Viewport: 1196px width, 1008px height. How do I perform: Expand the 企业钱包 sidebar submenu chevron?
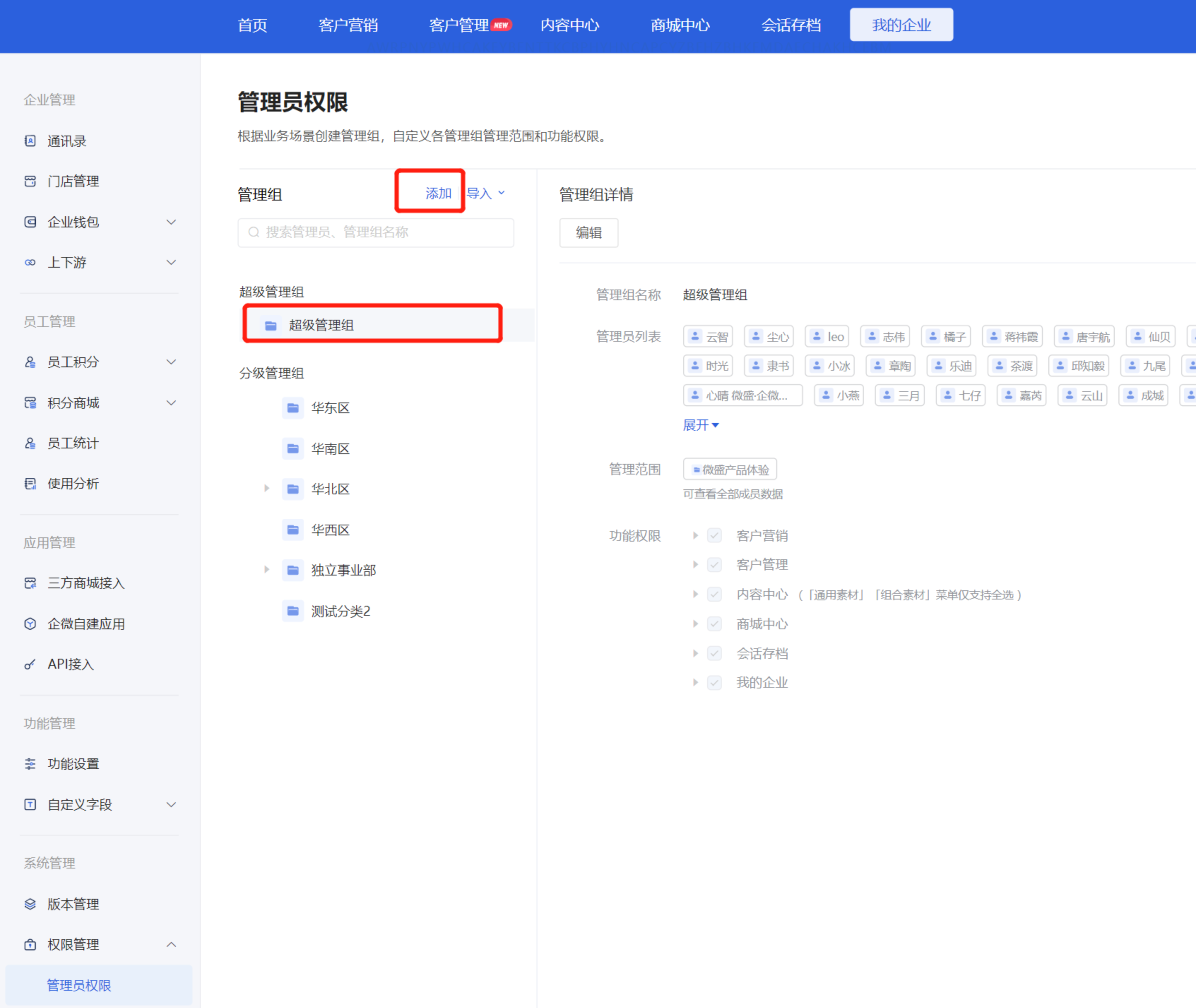pyautogui.click(x=171, y=222)
